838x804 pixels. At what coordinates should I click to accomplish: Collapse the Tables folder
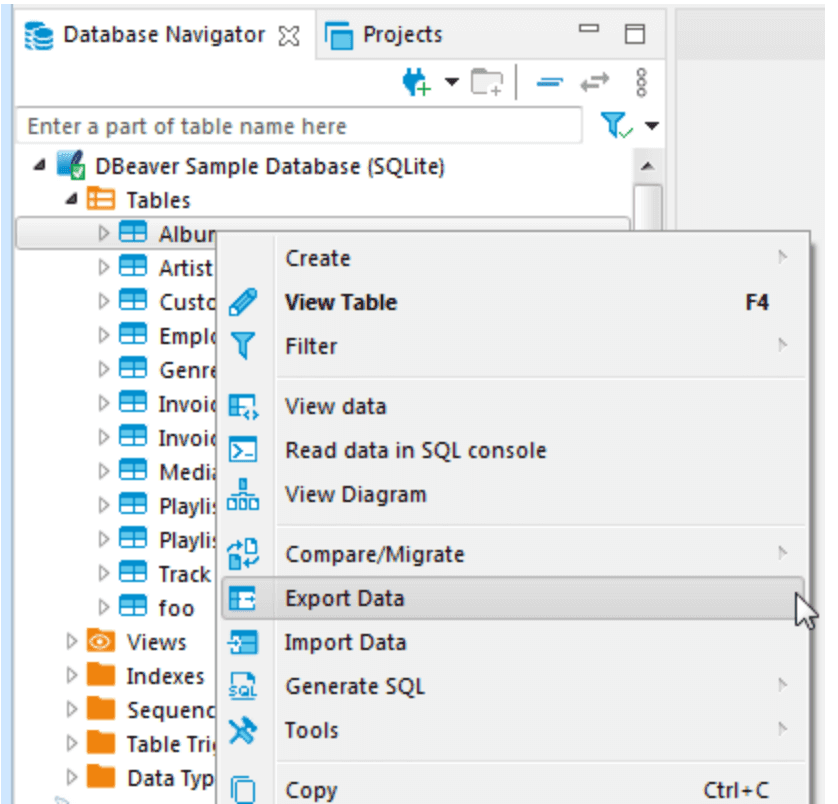click(x=71, y=199)
